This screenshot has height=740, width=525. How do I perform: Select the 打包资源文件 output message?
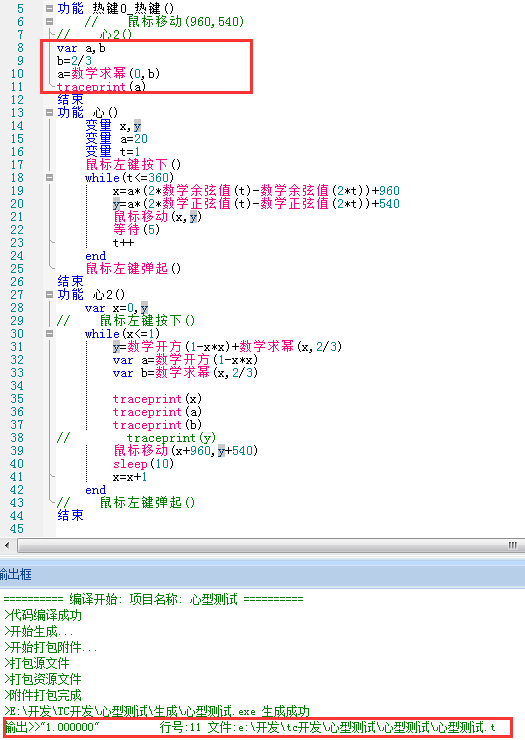click(x=43, y=679)
